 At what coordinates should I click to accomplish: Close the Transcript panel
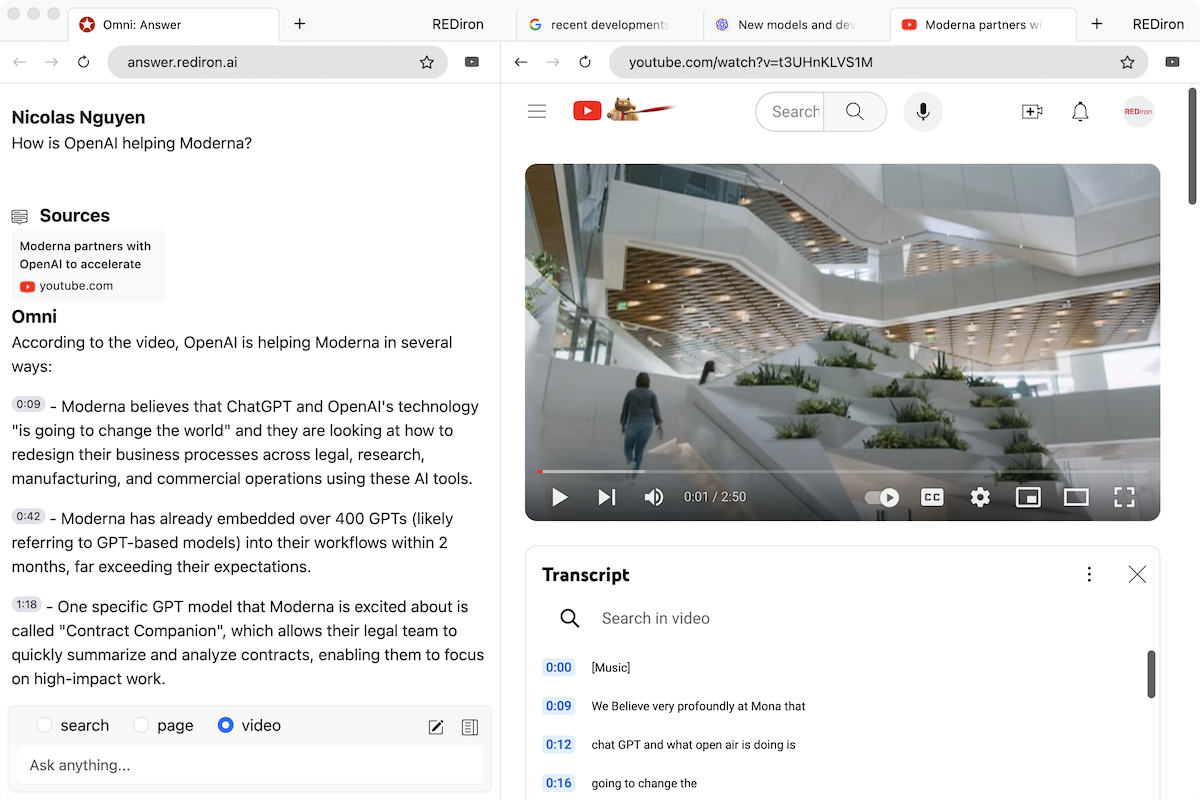click(x=1137, y=574)
